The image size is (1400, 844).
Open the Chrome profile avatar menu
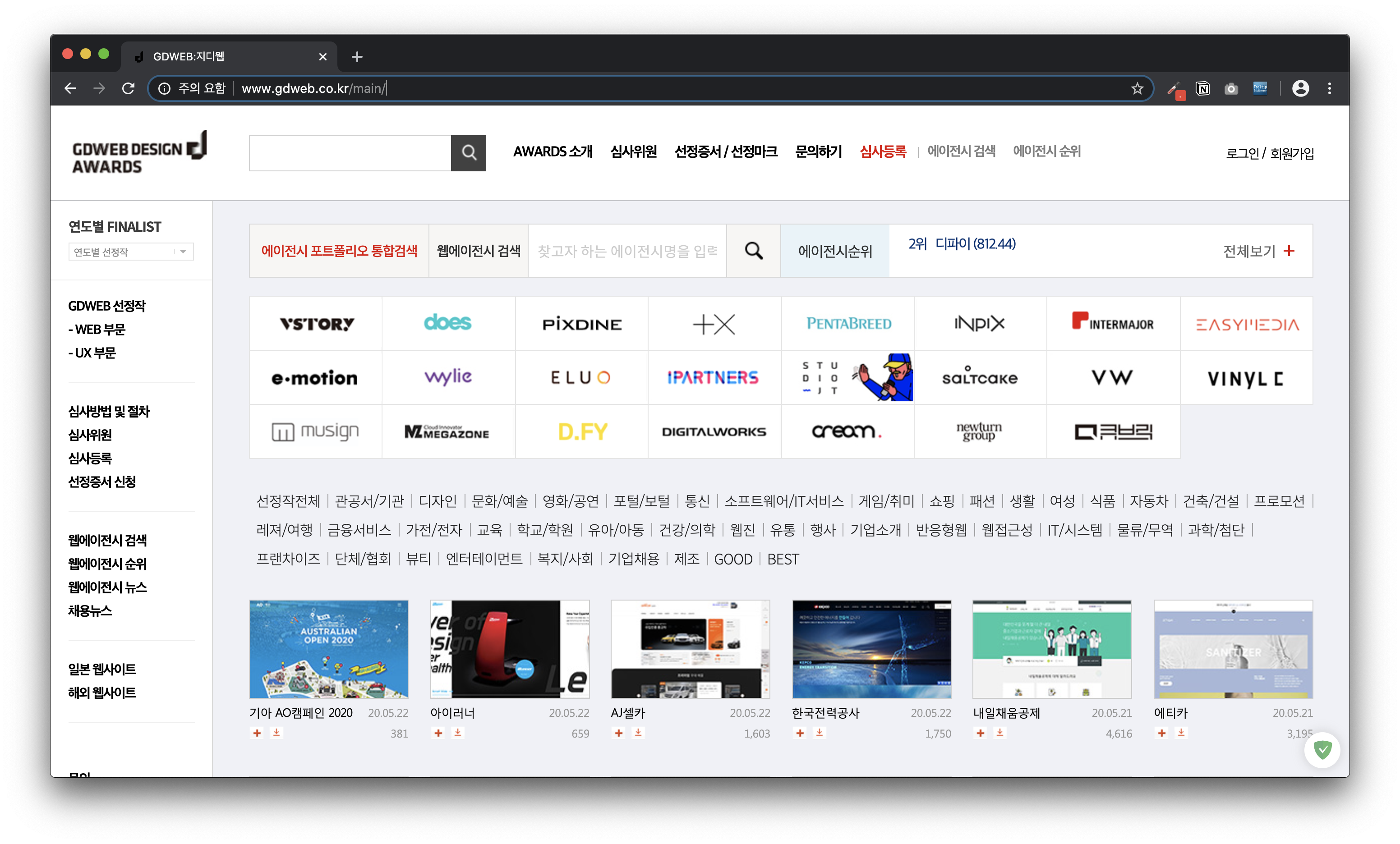(x=1300, y=89)
